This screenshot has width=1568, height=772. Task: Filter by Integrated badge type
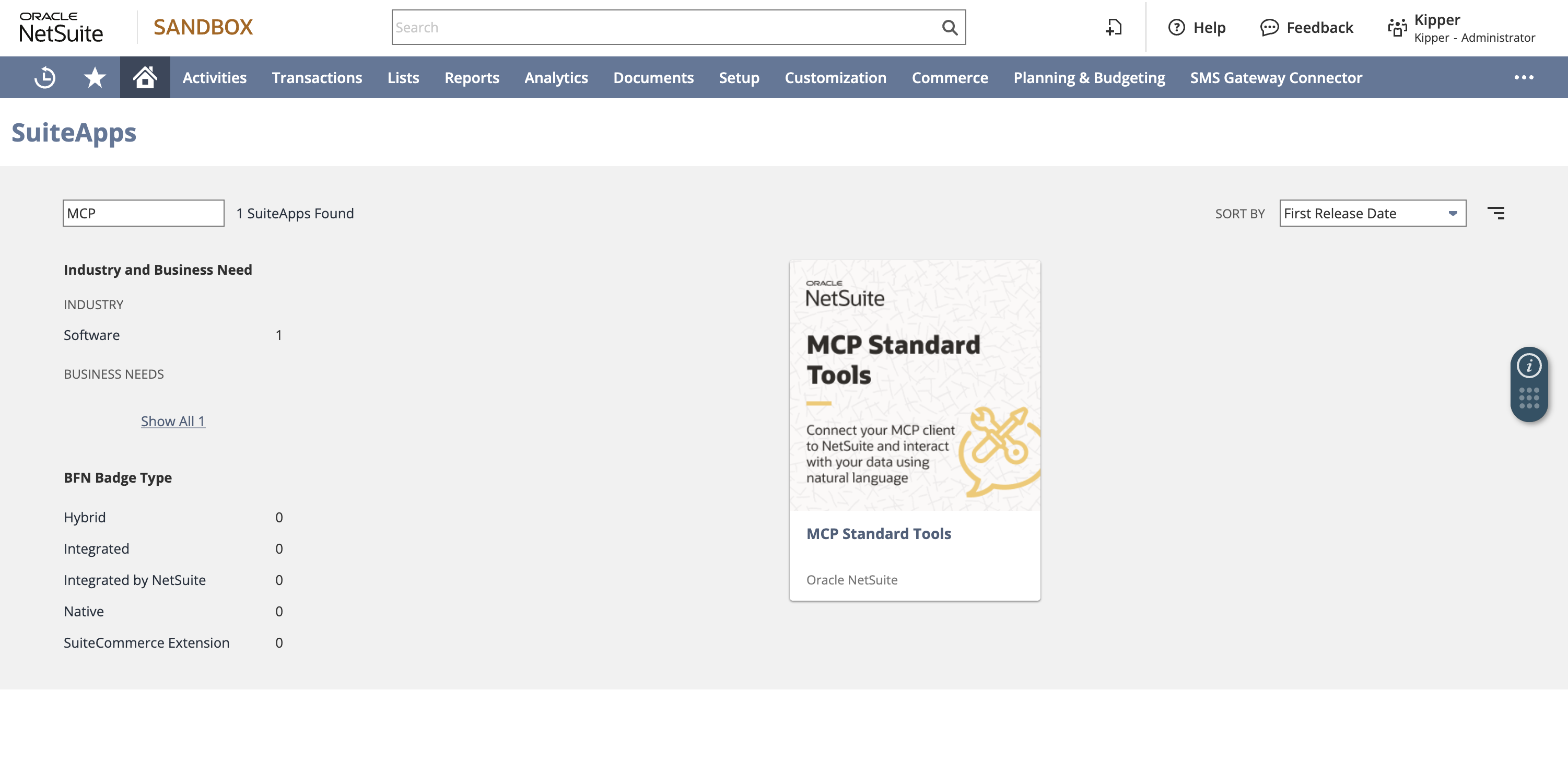click(x=96, y=548)
